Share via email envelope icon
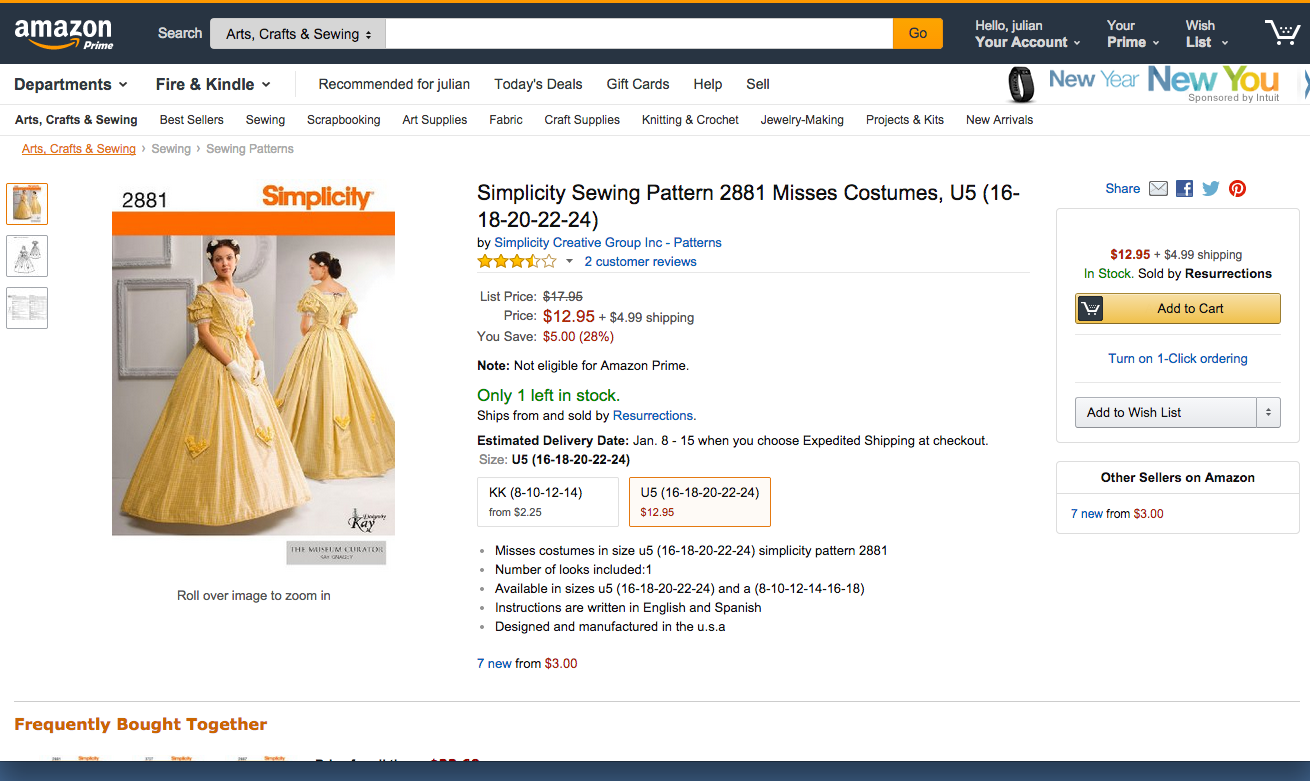Viewport: 1310px width, 781px height. (x=1158, y=188)
